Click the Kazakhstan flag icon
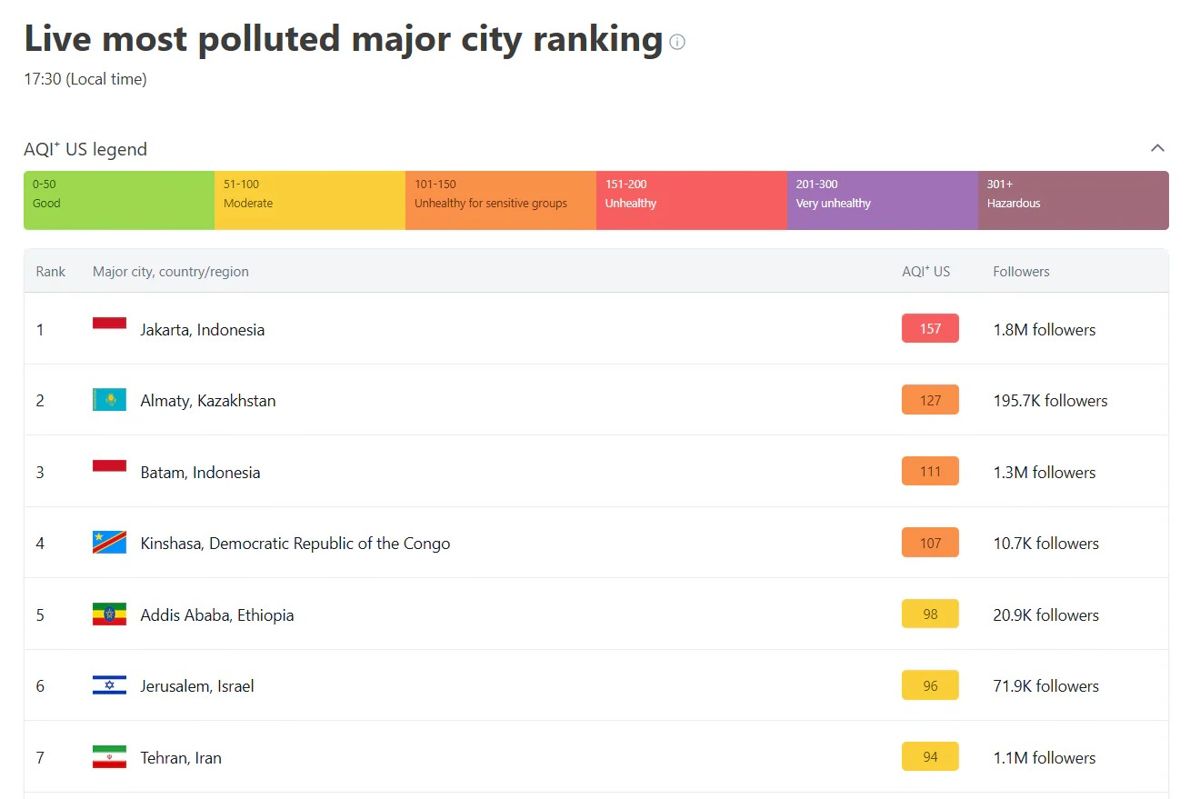Screen dimensions: 1200x799 pyautogui.click(x=109, y=400)
